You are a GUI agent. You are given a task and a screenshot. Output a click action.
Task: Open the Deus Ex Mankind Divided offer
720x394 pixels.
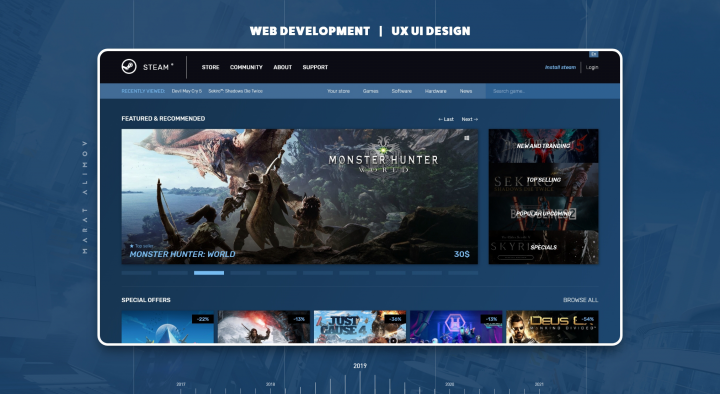coord(552,326)
